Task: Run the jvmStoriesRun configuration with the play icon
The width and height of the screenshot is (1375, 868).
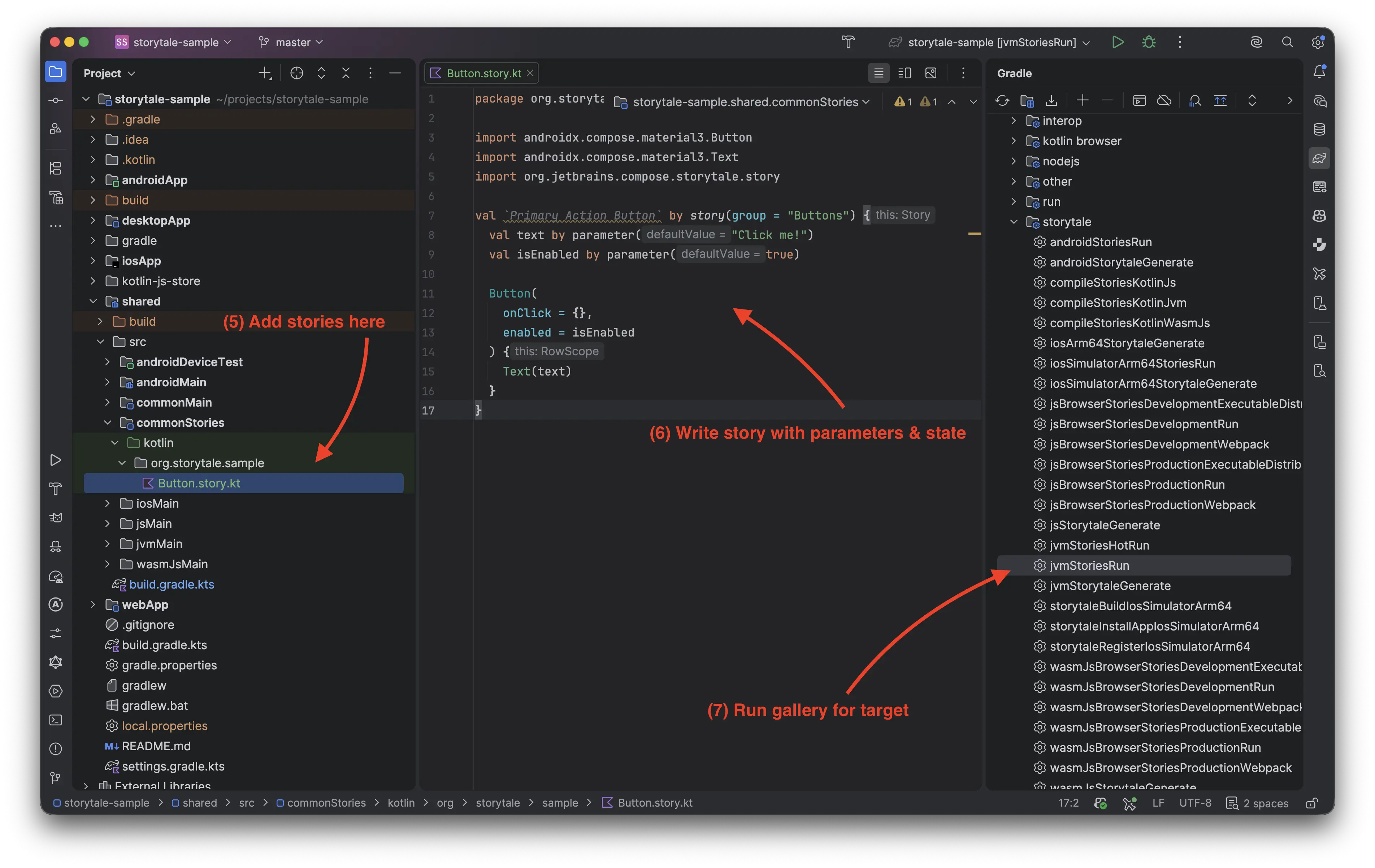Action: (1118, 42)
